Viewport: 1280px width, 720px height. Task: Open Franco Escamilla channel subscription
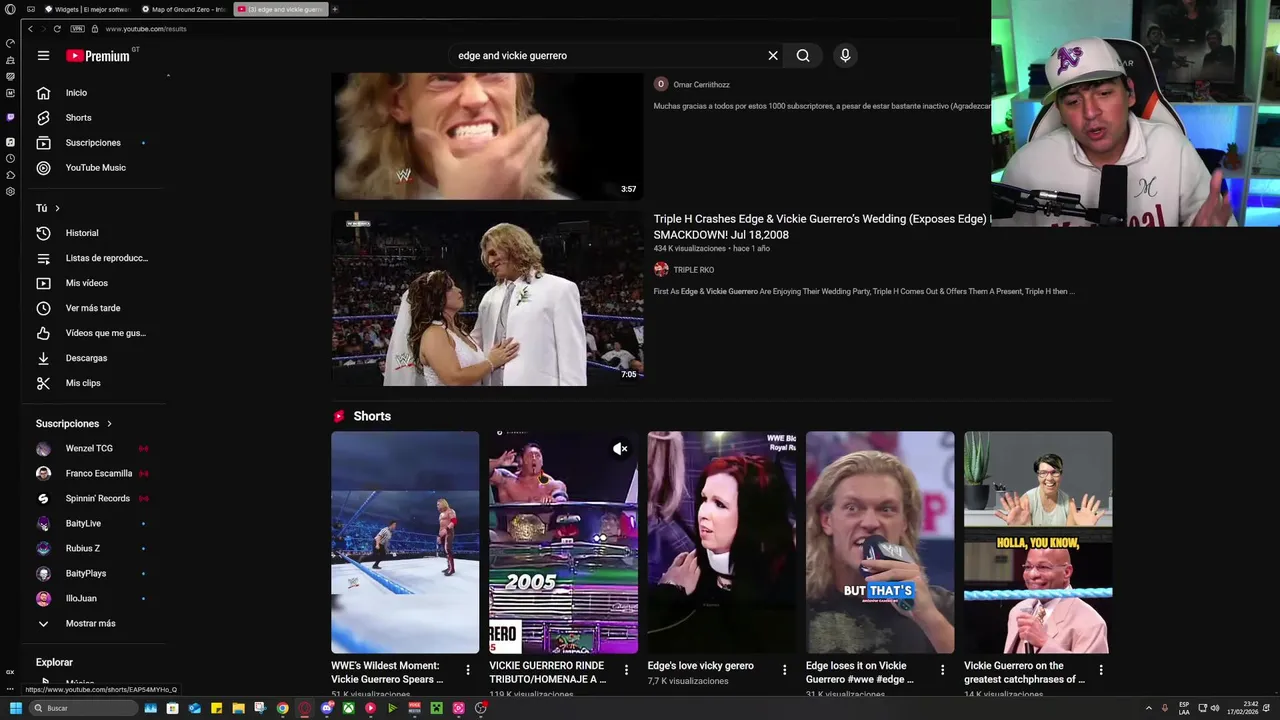pos(95,474)
